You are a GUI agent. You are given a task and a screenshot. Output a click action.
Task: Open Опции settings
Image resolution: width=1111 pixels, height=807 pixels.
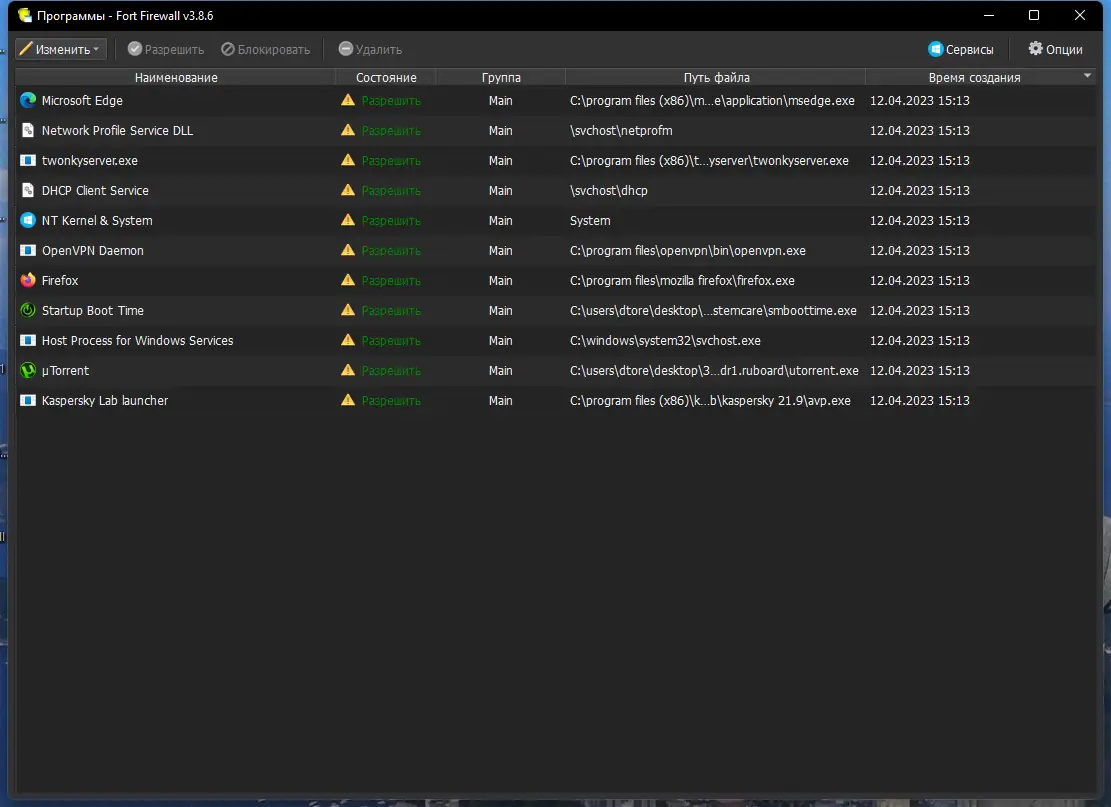[1056, 49]
